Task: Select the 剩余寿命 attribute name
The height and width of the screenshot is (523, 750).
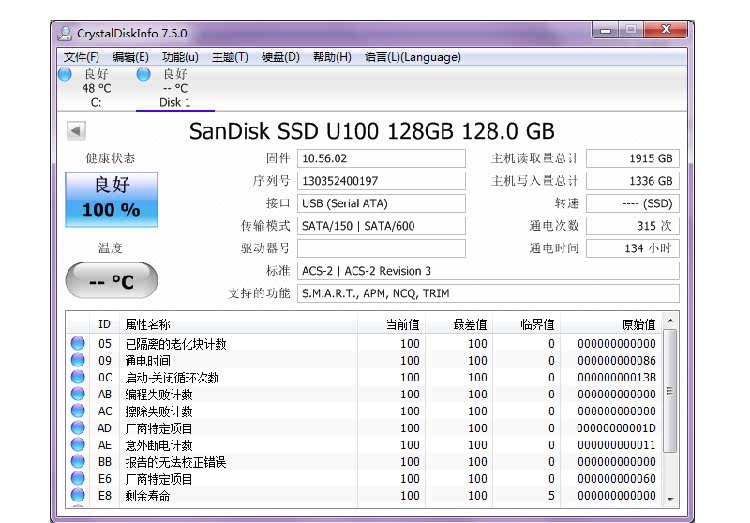Action: 148,496
